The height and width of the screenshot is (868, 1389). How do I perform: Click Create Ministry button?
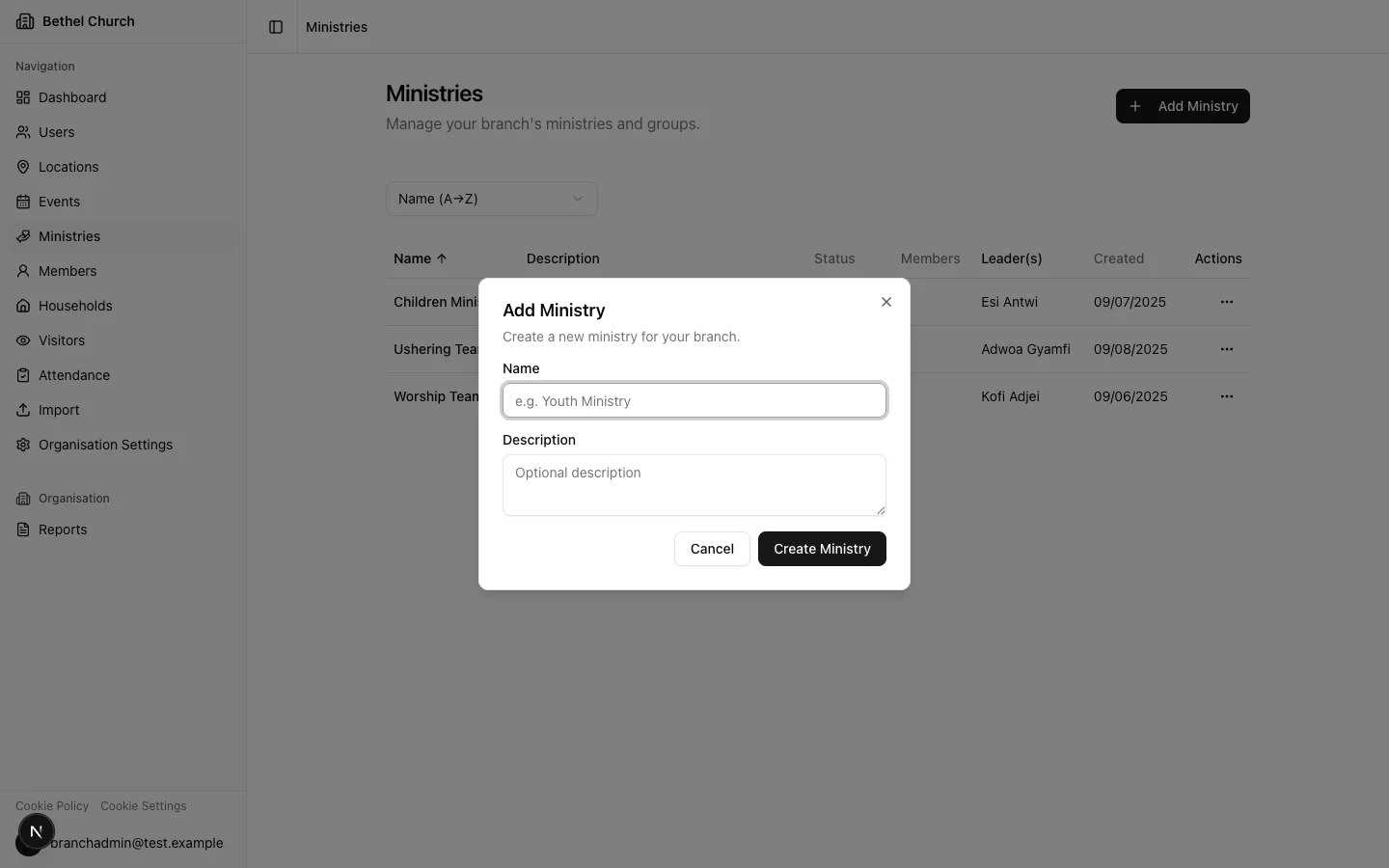click(822, 549)
